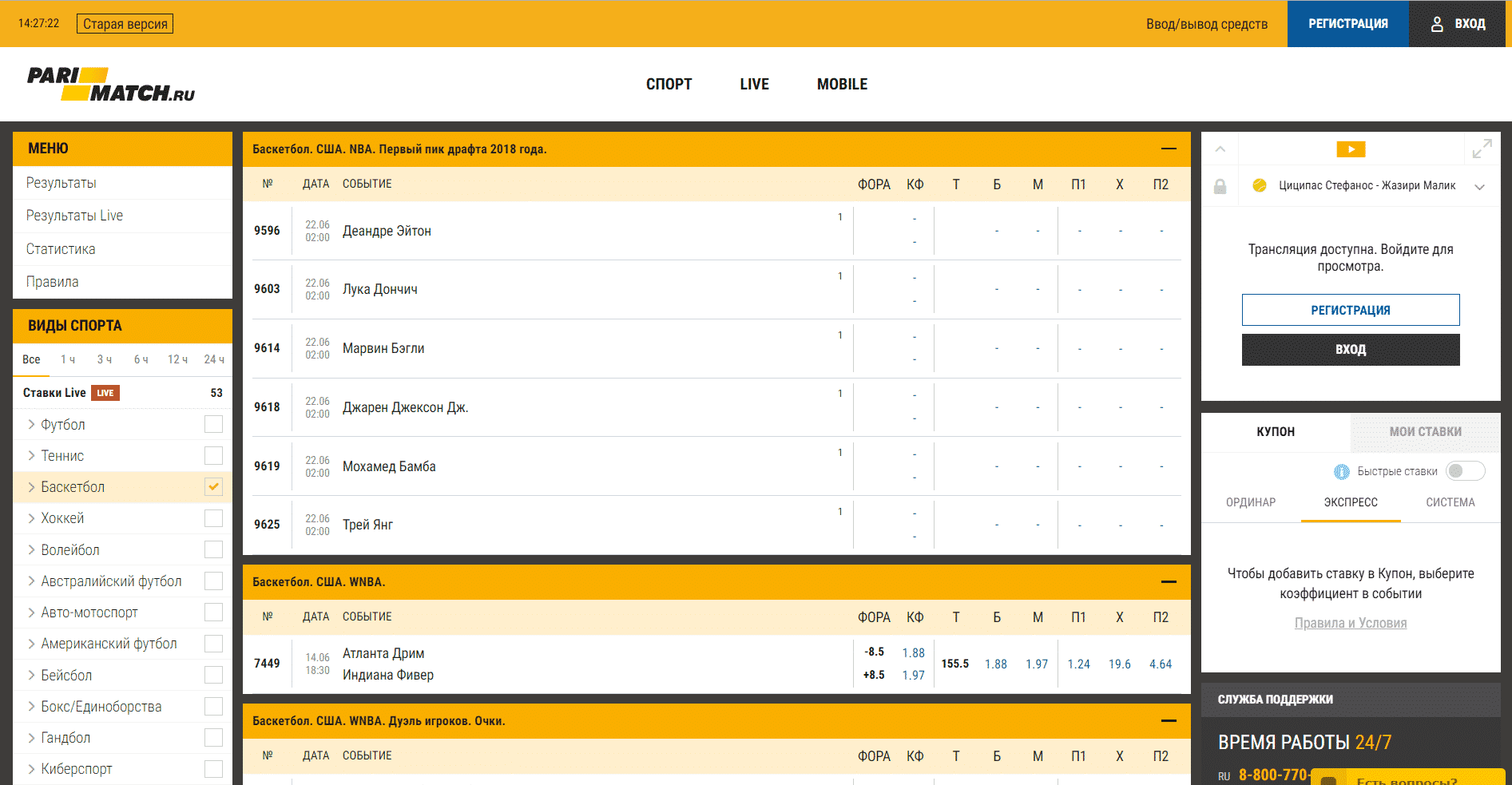Click the quick bets globe icon
The image size is (1512, 785).
(1342, 472)
